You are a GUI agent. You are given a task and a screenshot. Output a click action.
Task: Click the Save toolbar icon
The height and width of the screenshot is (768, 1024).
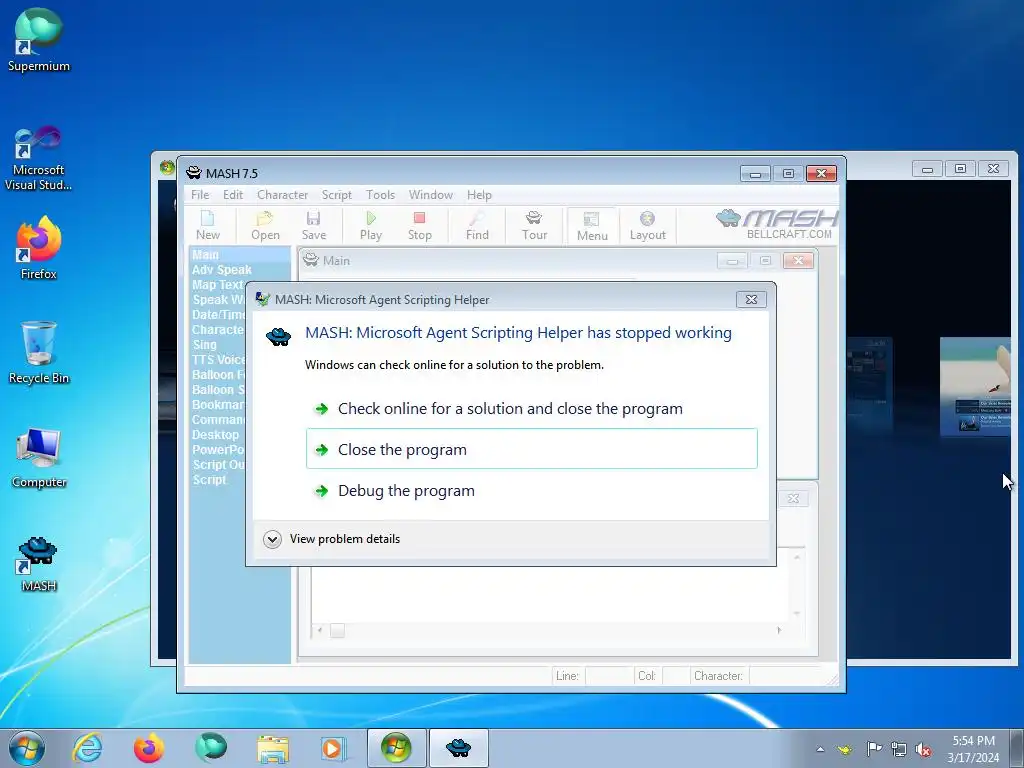point(313,225)
